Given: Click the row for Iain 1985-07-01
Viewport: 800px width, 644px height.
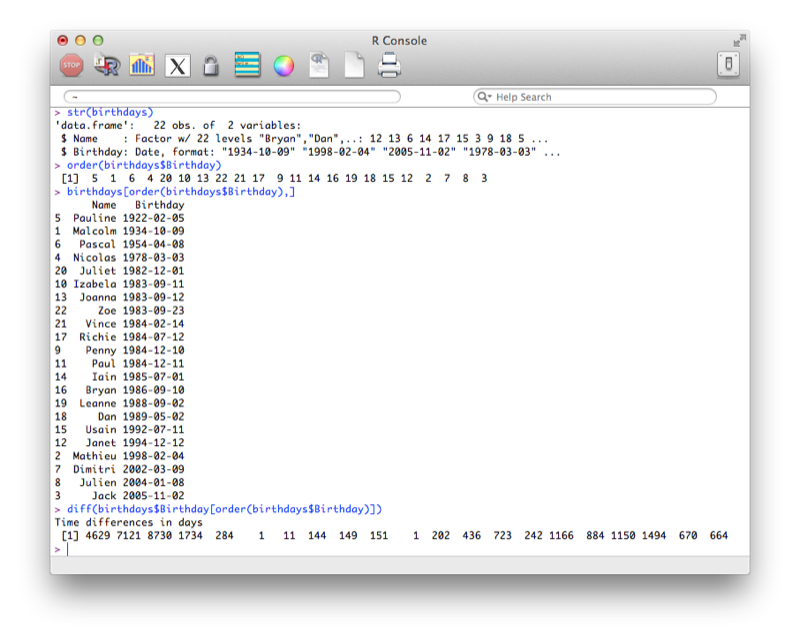Looking at the screenshot, I should click(x=119, y=377).
